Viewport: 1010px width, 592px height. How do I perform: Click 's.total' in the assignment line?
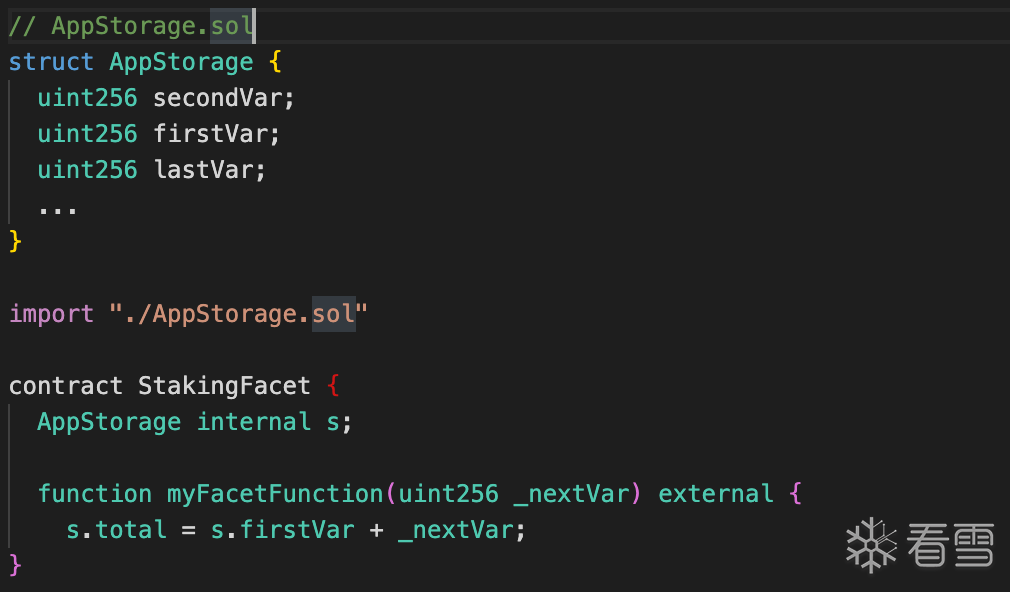point(116,530)
